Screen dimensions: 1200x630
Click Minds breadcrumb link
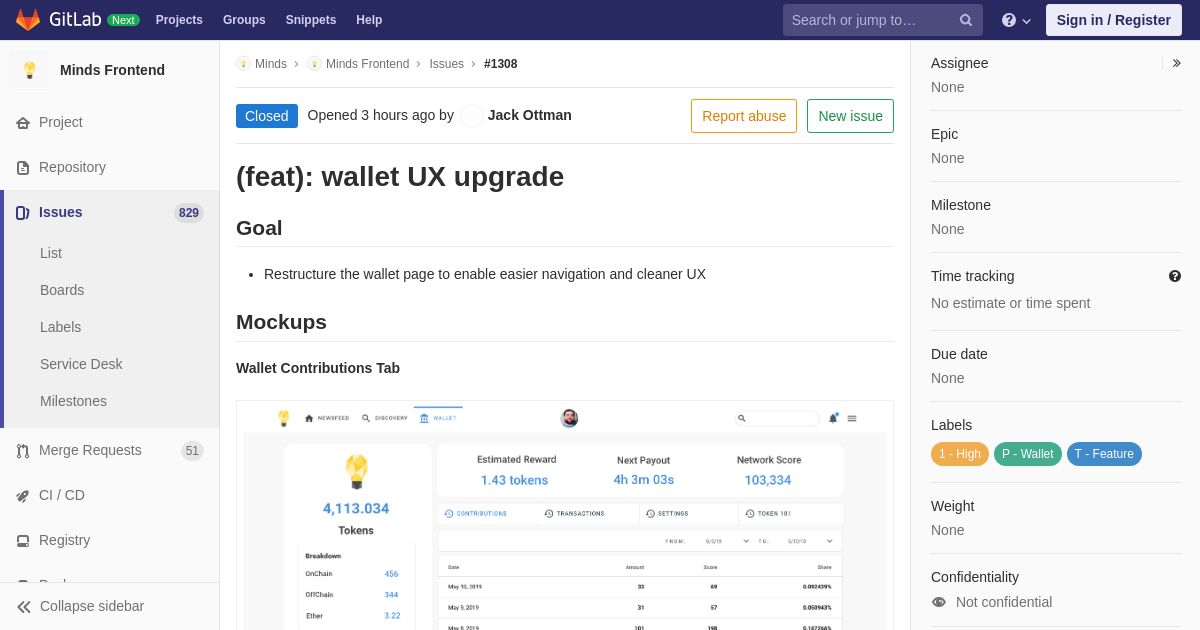pos(271,64)
